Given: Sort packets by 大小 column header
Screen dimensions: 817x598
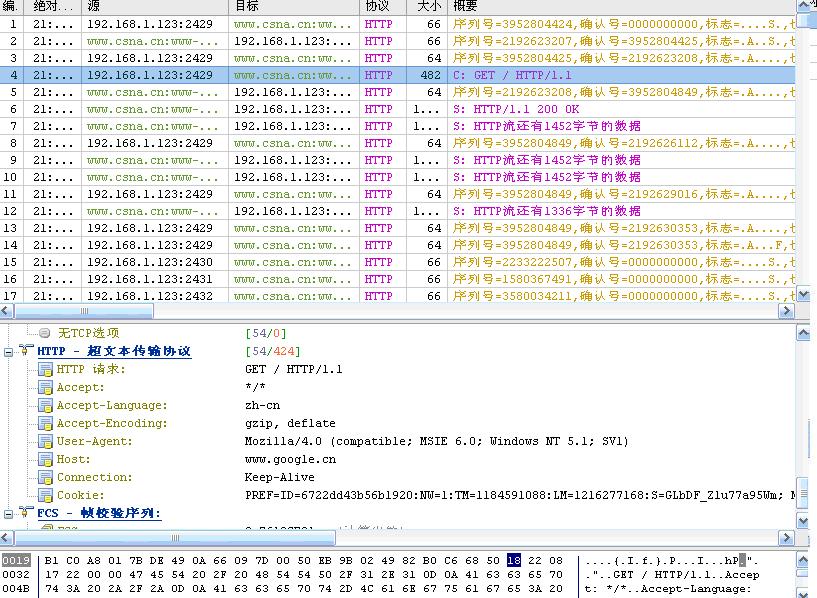Looking at the screenshot, I should pyautogui.click(x=427, y=6).
